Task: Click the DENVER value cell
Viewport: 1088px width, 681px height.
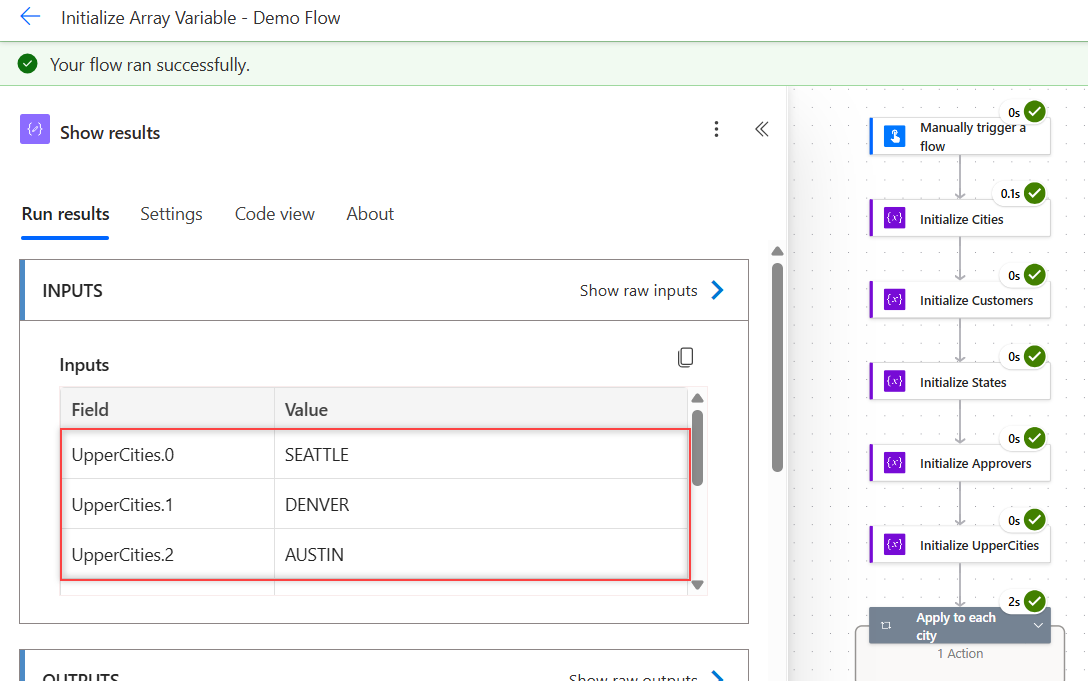Action: point(482,504)
